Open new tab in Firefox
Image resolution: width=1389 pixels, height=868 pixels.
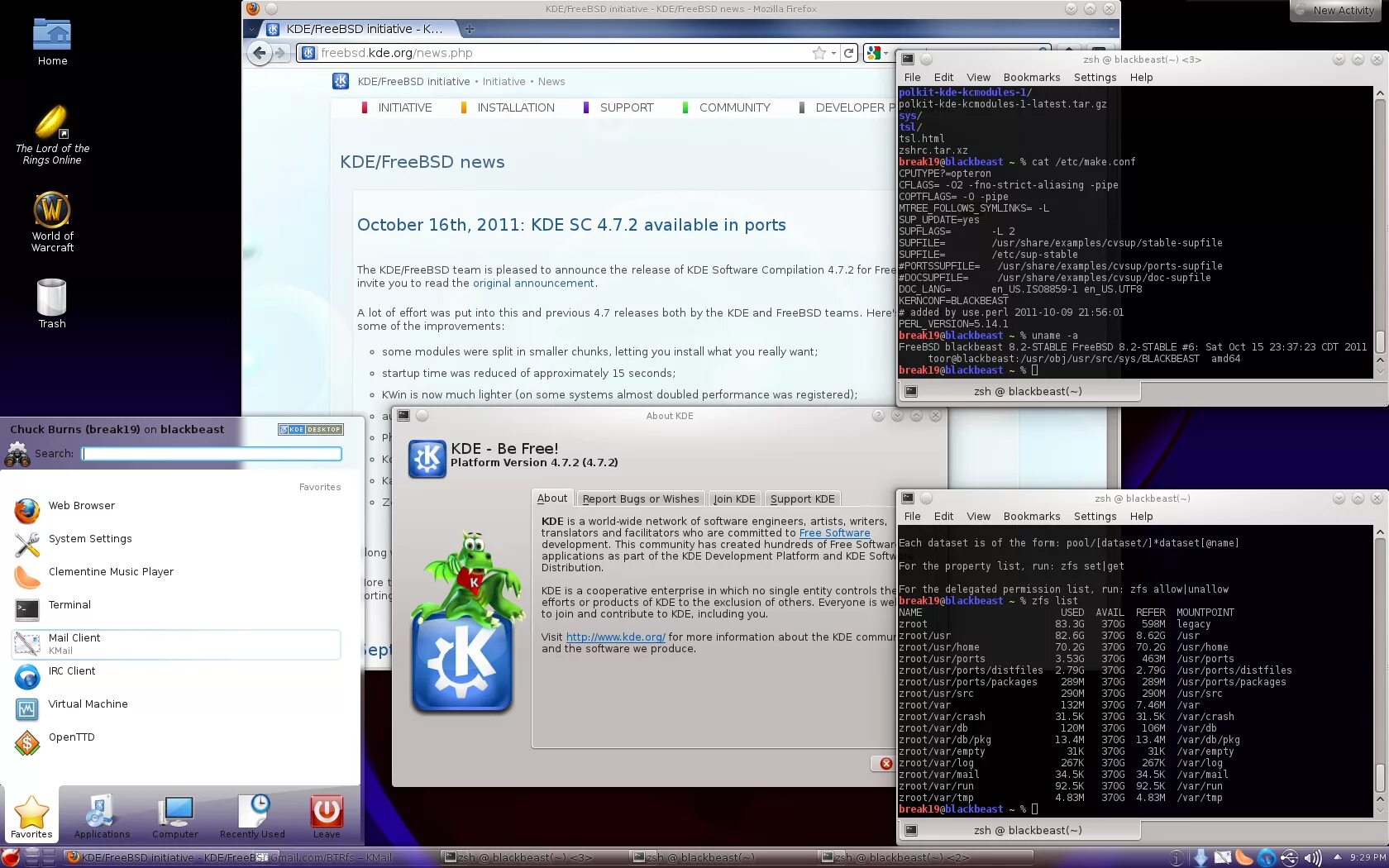tap(469, 29)
